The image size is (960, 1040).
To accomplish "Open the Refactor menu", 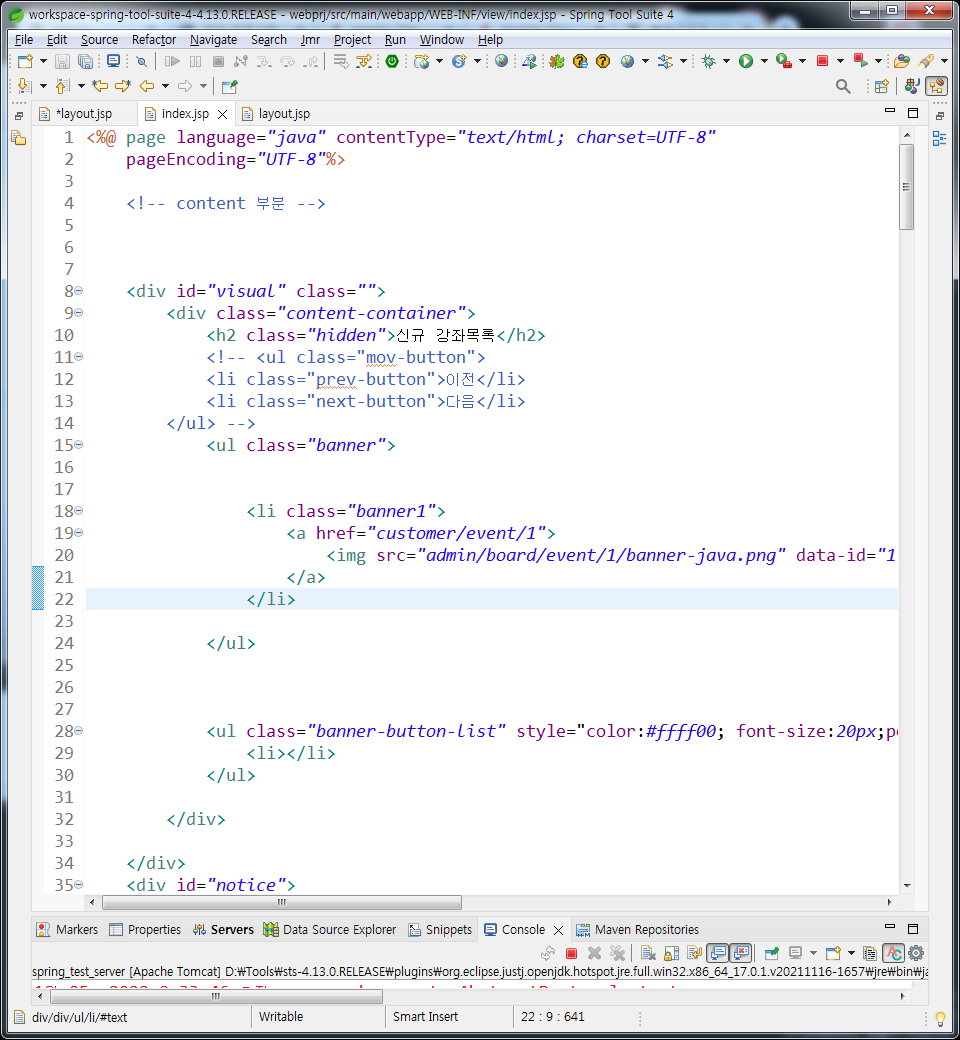I will click(154, 40).
